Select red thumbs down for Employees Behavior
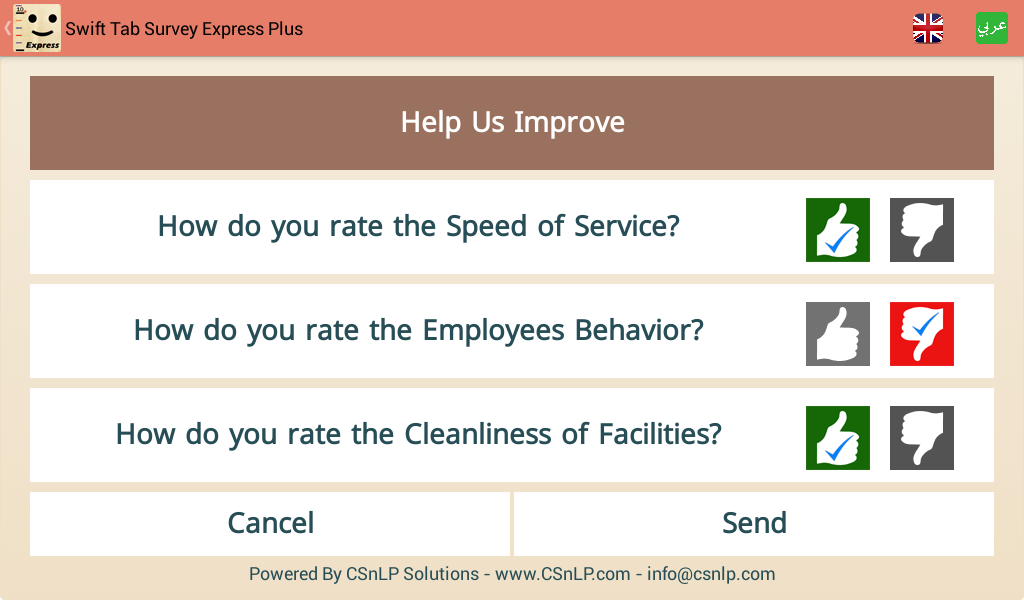The image size is (1024, 600). tap(921, 334)
